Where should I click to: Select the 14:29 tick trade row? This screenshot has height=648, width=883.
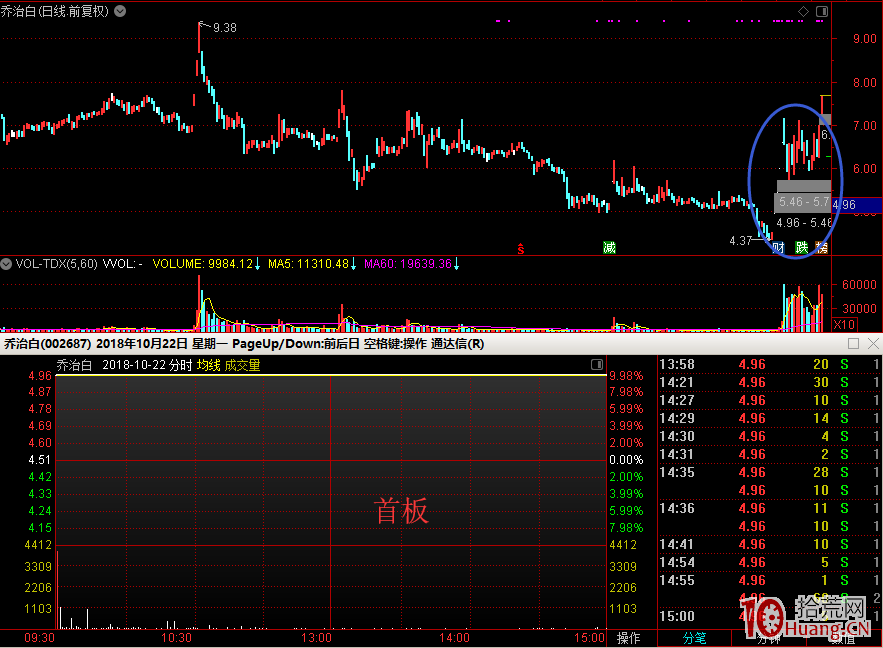pos(769,418)
